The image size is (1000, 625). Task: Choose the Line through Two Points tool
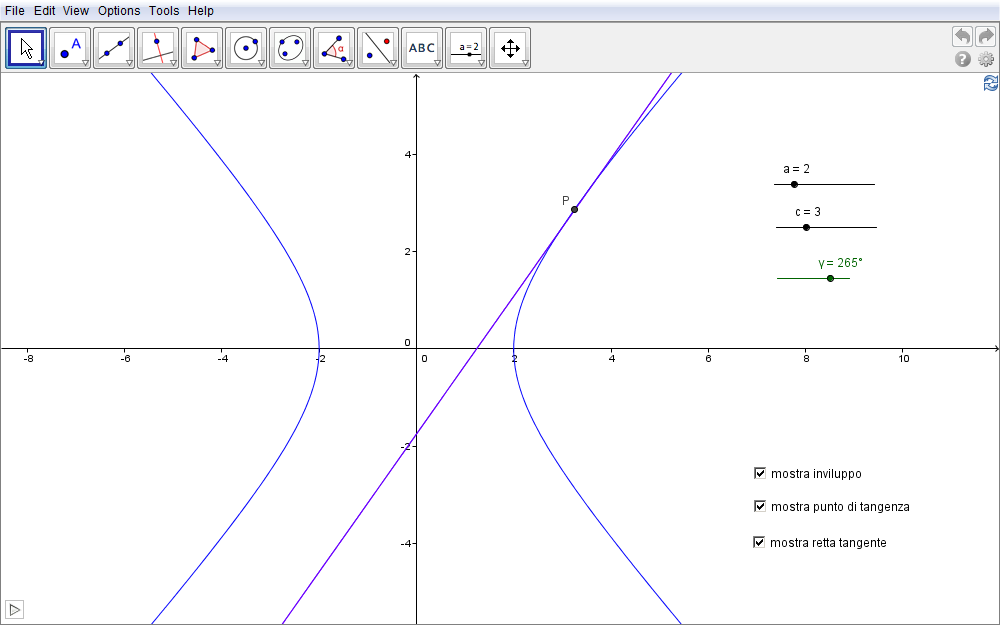pos(114,48)
